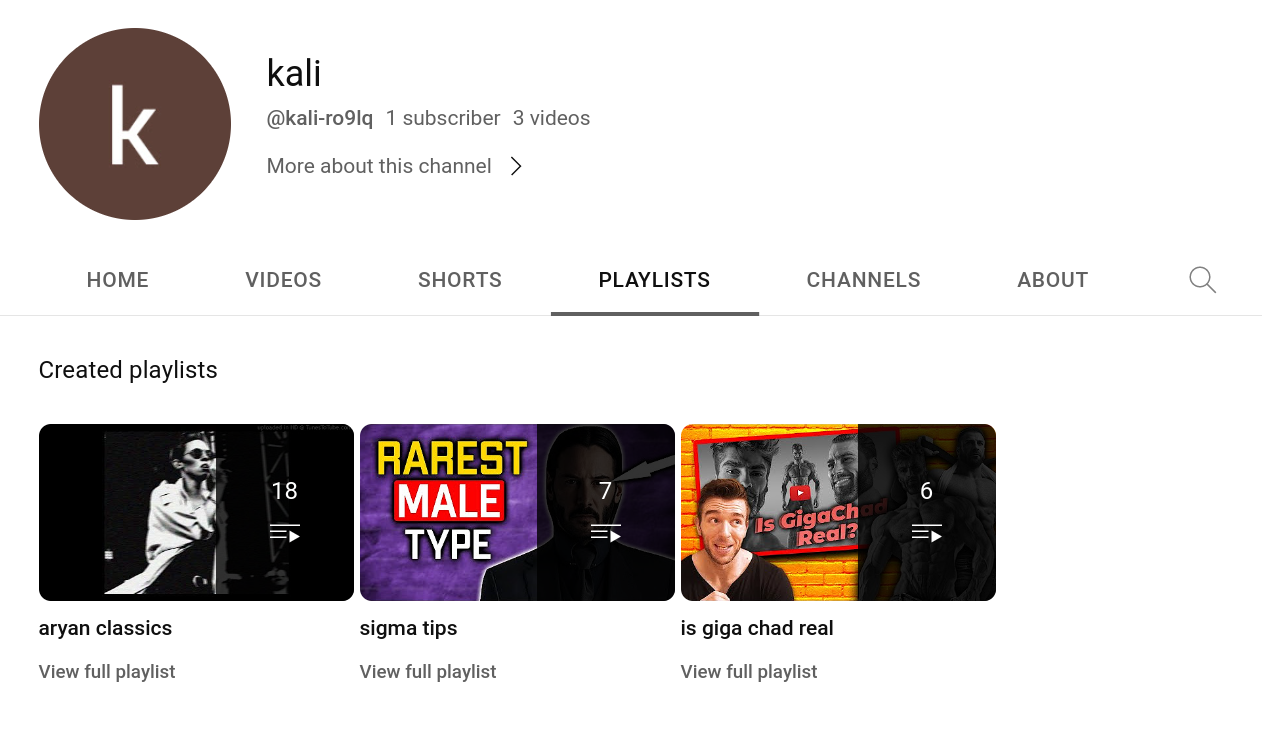Open the SHORTS tab
Screen dimensions: 1262x739
460,280
